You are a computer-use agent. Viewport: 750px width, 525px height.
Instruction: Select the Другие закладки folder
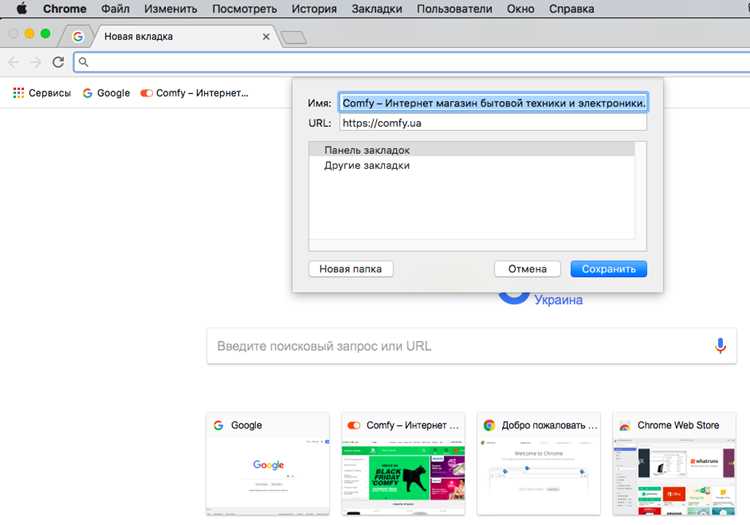[x=472, y=165]
